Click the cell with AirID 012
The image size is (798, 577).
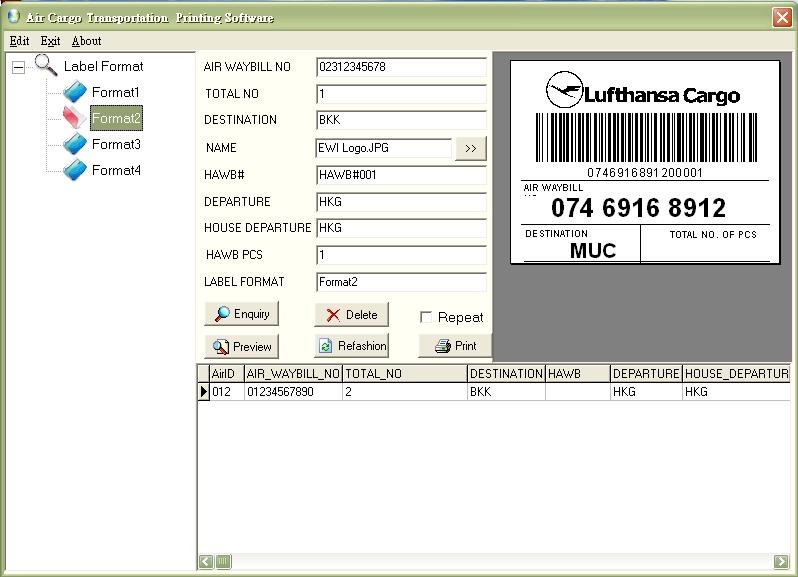[227, 392]
